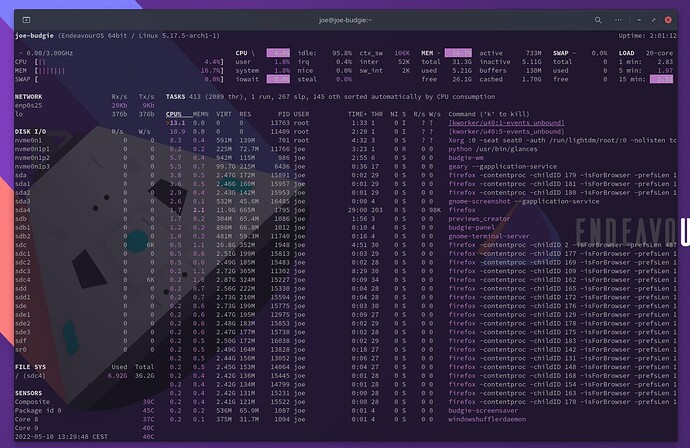Select the nvme0n1p1 disk row
The image size is (690, 448).
84,149
